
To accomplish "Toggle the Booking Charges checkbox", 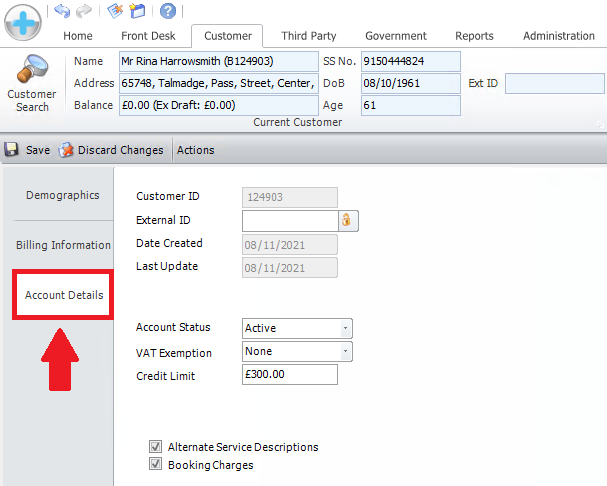I will coord(155,465).
